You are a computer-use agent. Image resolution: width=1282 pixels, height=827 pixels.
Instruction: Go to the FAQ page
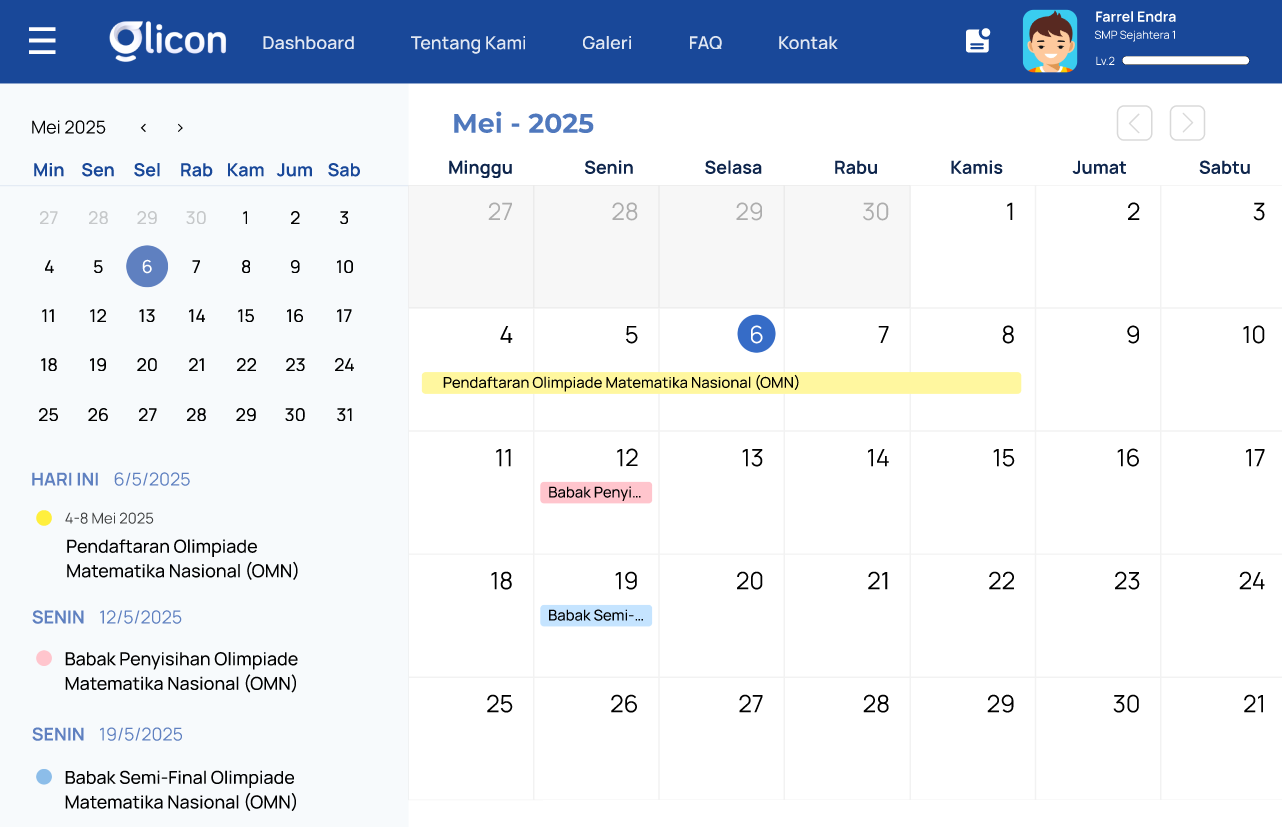pos(705,43)
